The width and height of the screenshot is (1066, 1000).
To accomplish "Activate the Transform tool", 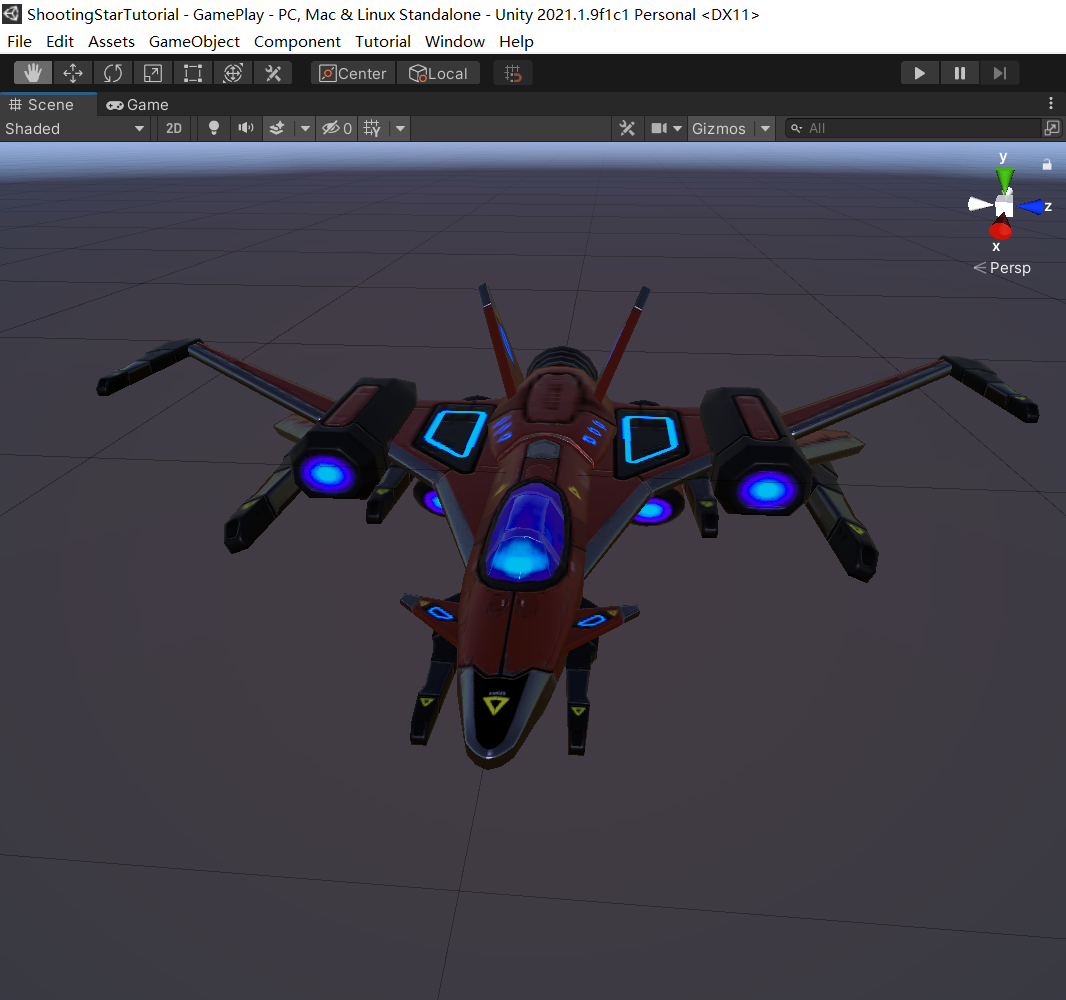I will 233,72.
